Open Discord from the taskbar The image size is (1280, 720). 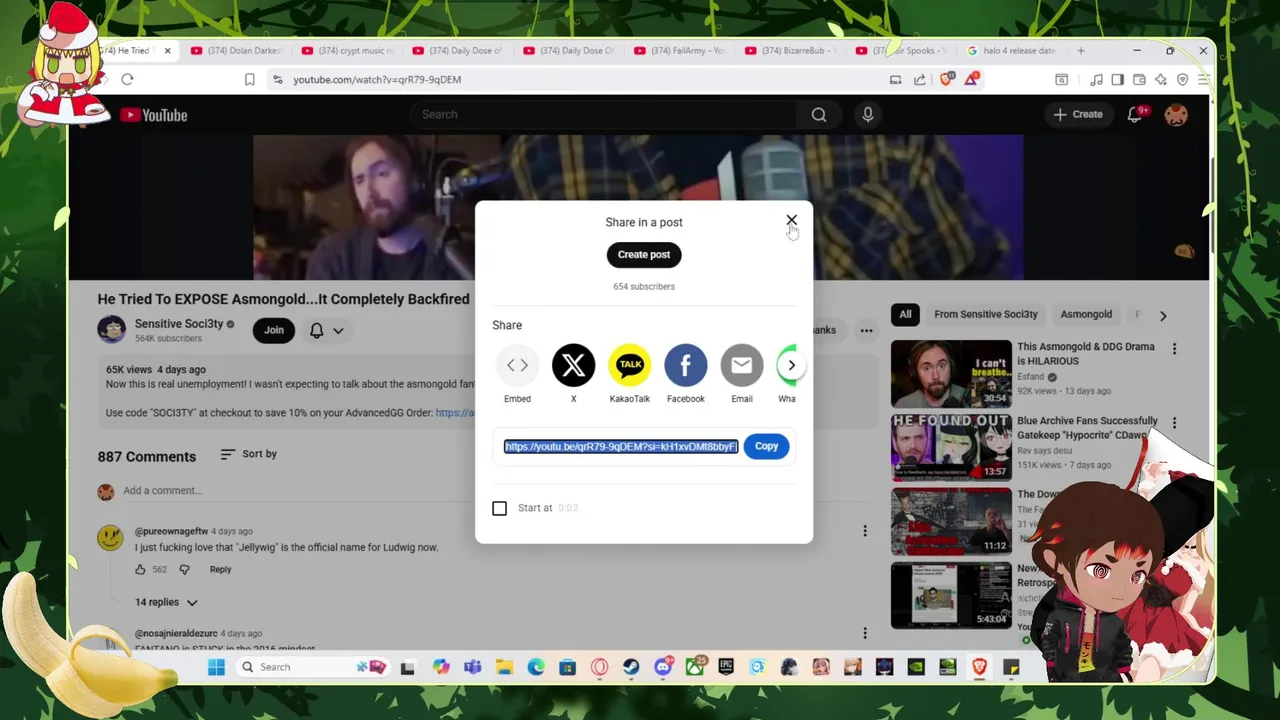click(663, 667)
